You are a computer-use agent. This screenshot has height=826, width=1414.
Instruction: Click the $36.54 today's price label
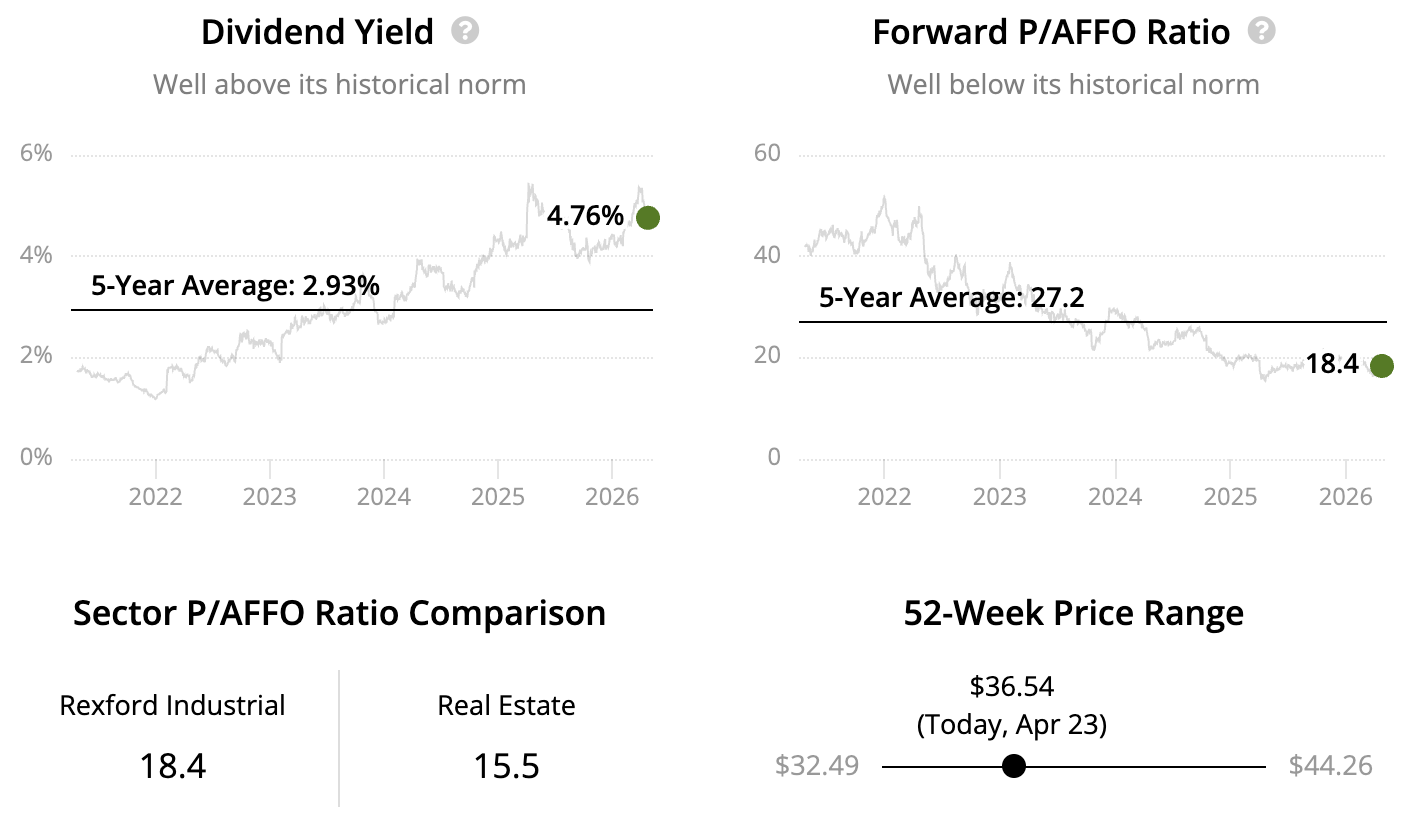point(1012,686)
